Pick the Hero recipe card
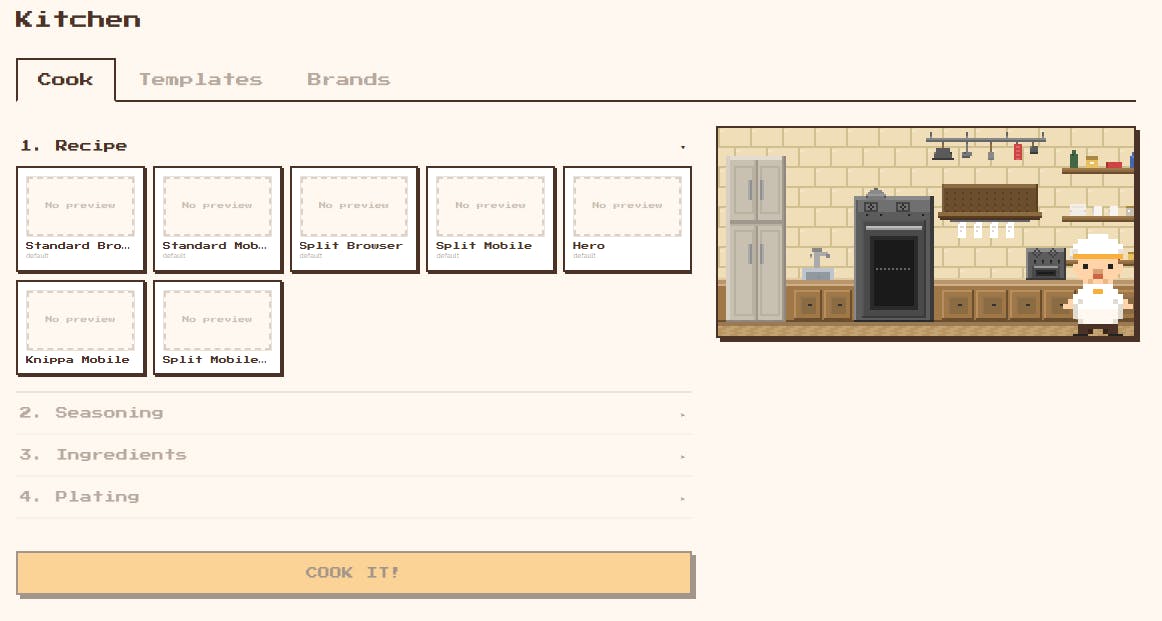1162x621 pixels. point(628,219)
